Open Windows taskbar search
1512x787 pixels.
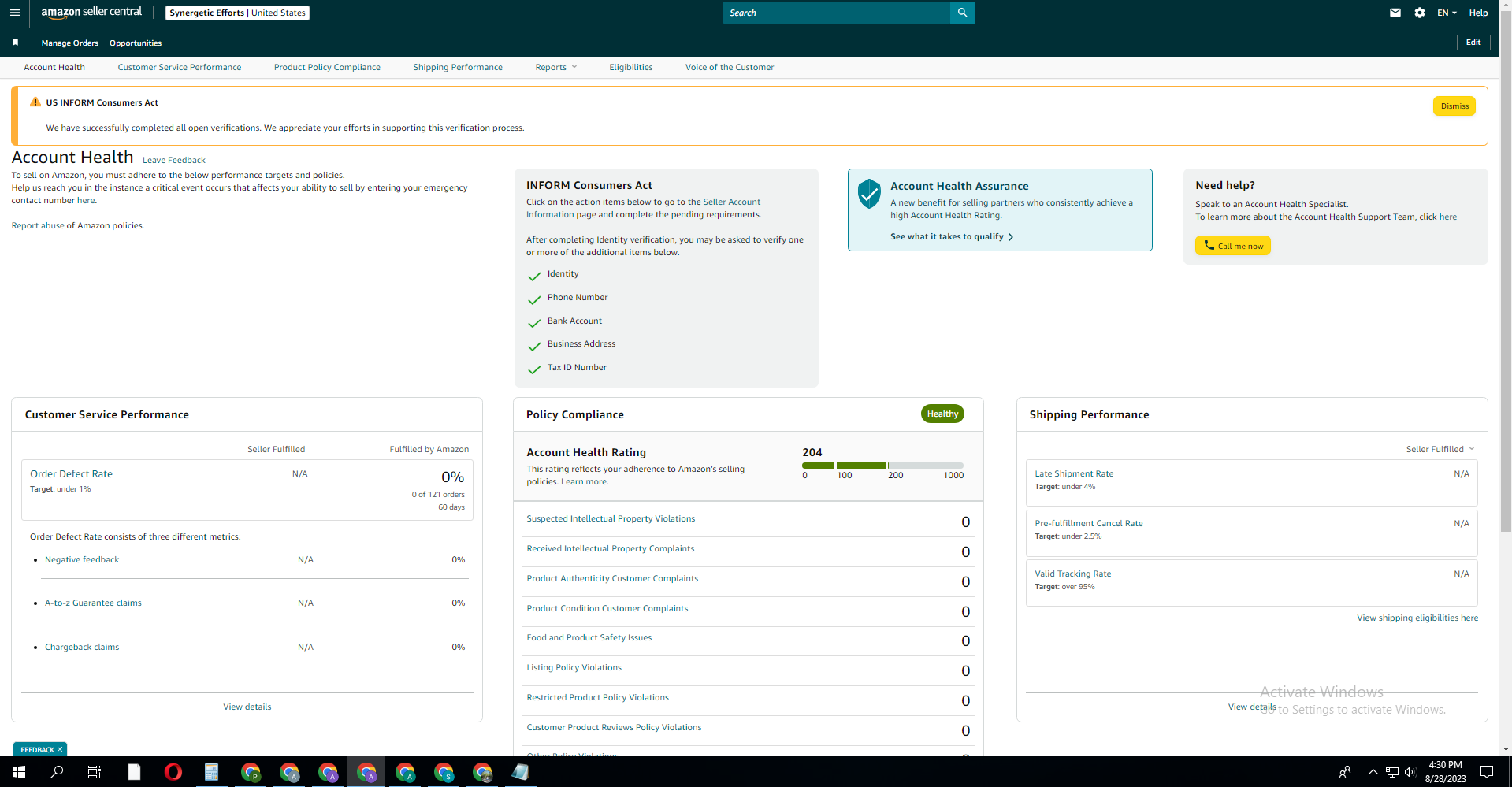tap(57, 772)
